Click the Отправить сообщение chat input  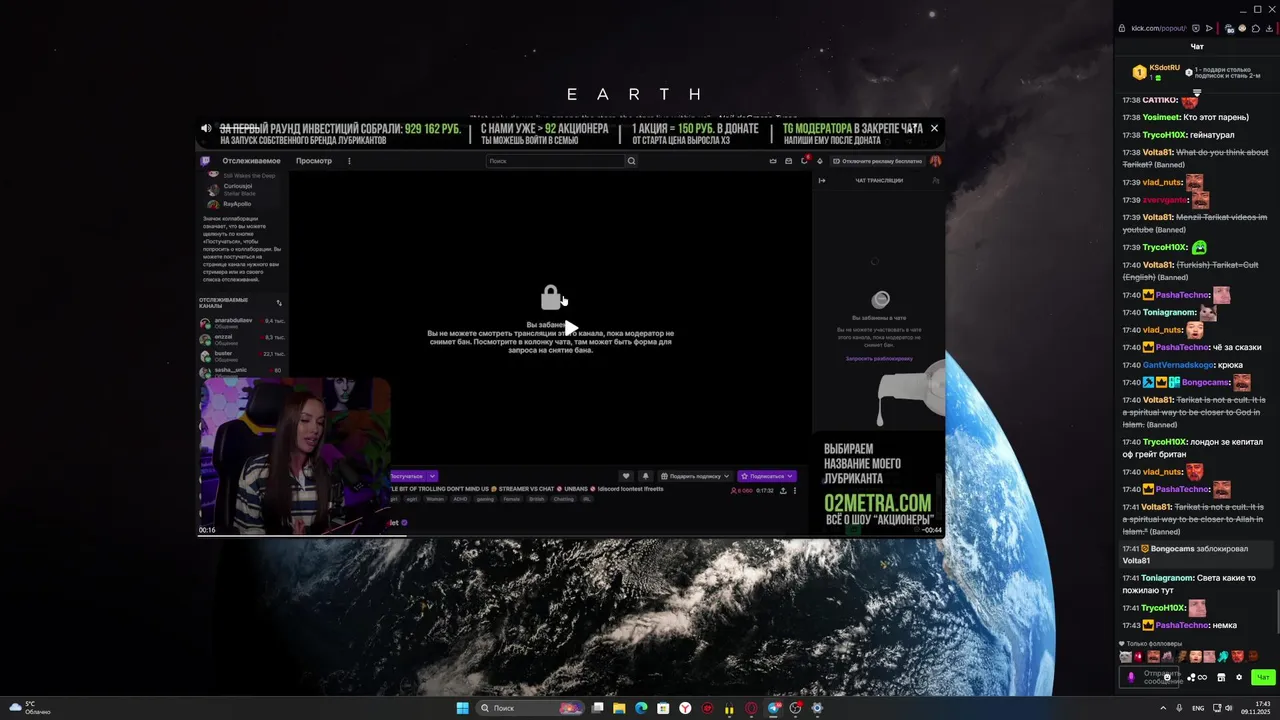click(1149, 677)
